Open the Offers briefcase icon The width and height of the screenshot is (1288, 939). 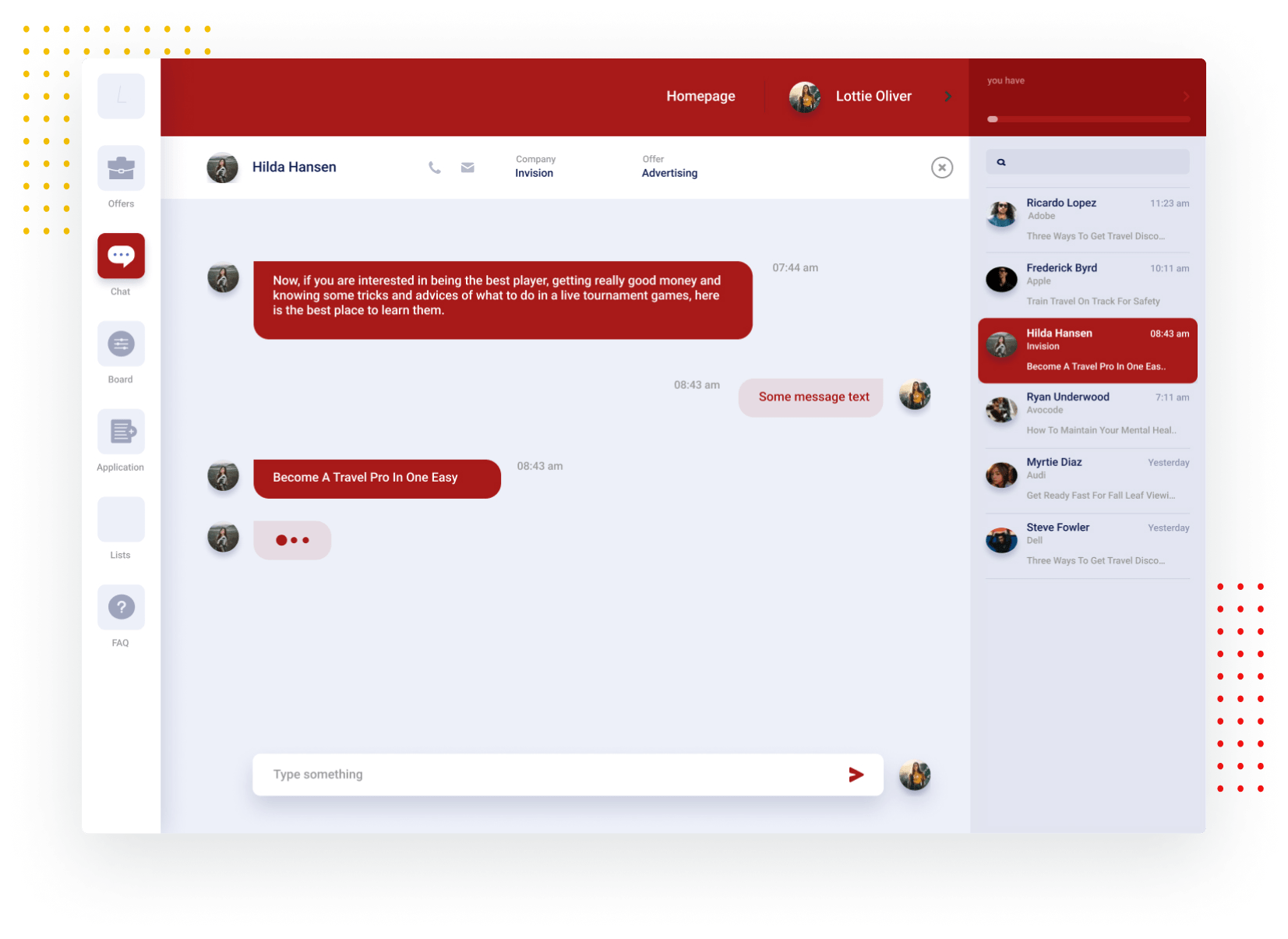coord(121,168)
